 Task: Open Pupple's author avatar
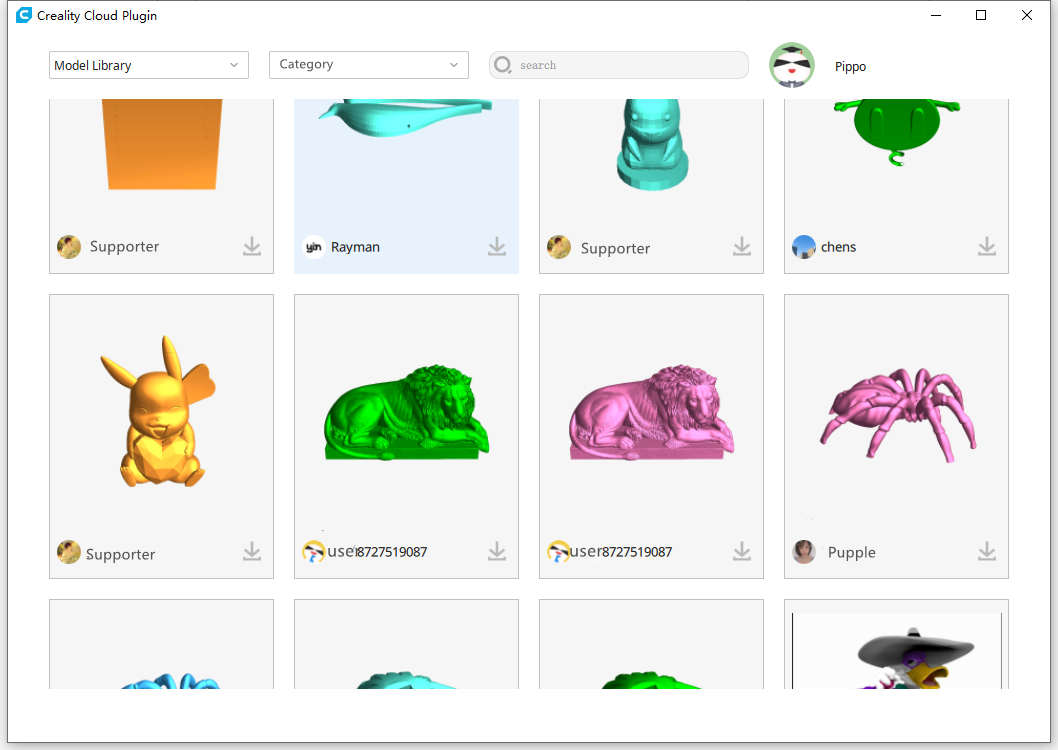click(x=804, y=552)
